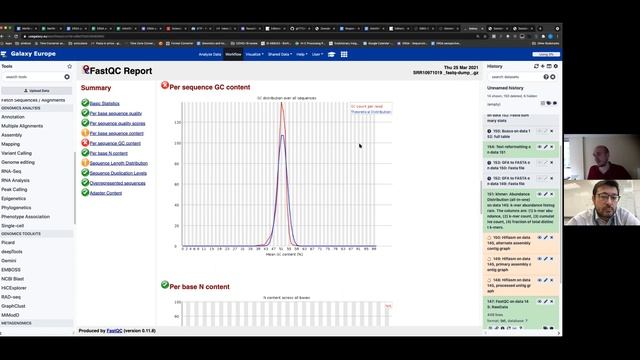This screenshot has width=640, height=360.
Task: Clear the dataset search with round icon
Action: point(553,77)
